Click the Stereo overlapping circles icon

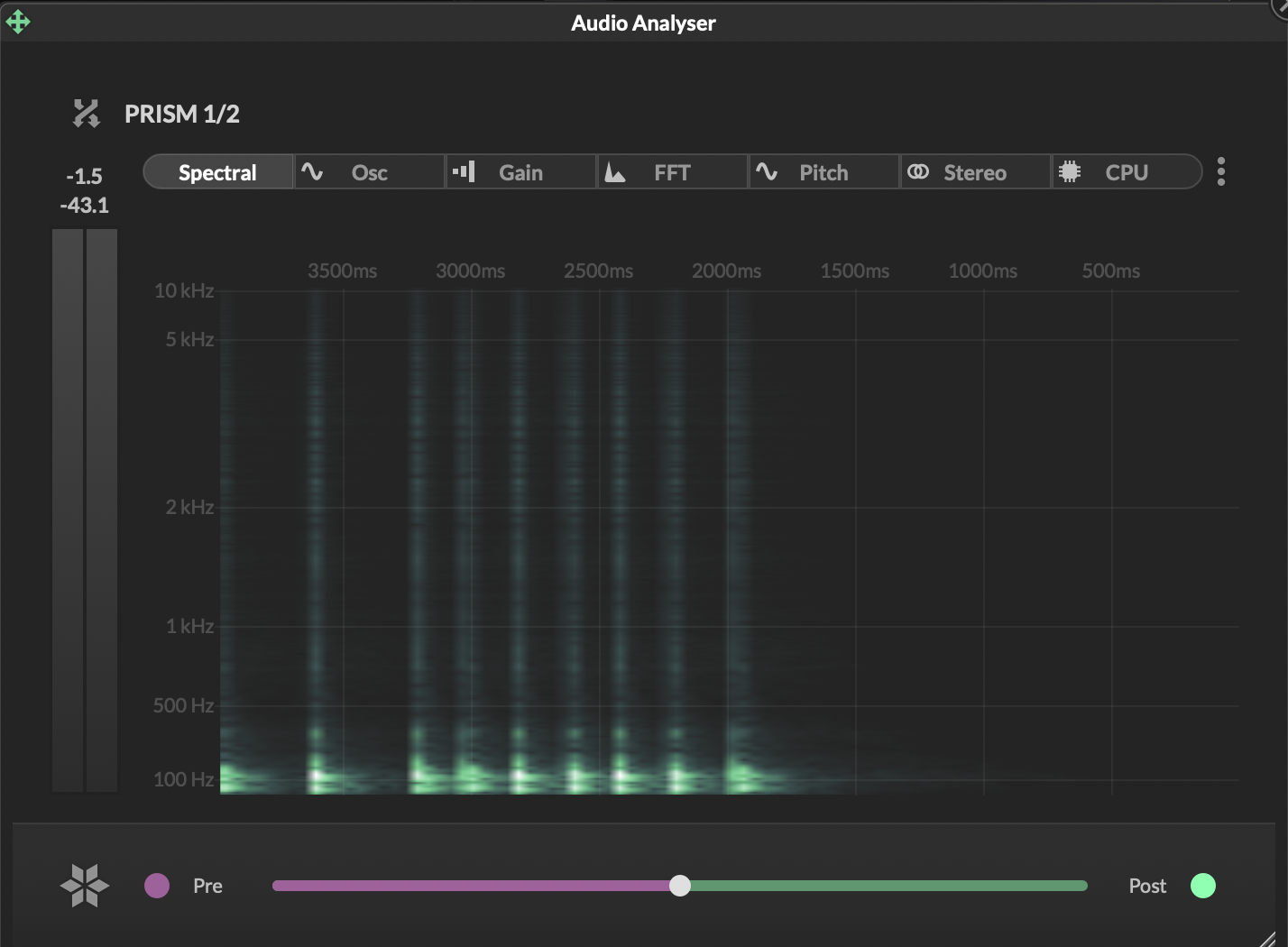pos(918,171)
